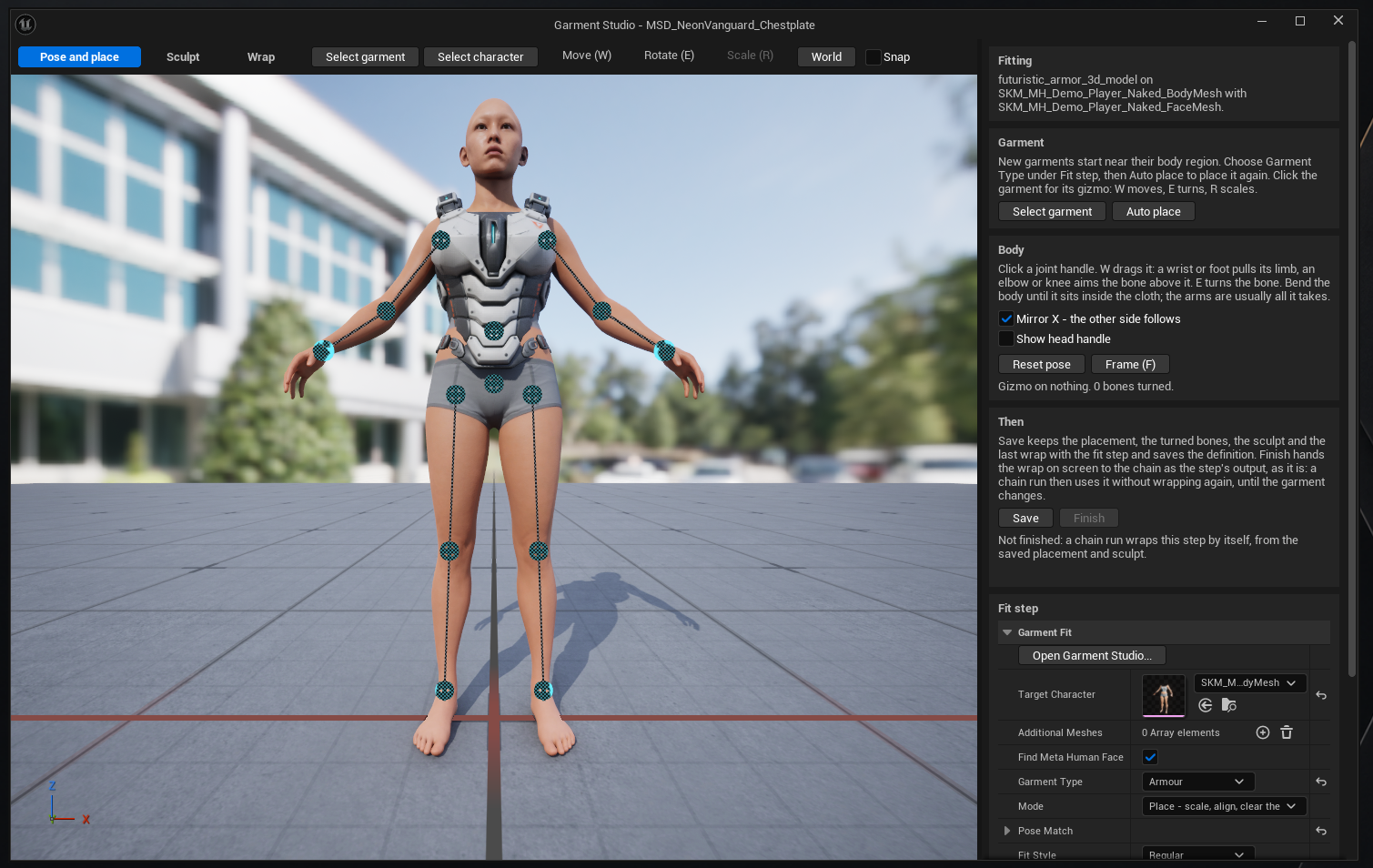This screenshot has height=868, width=1373.
Task: Click the Frame (F) button
Action: [1130, 364]
